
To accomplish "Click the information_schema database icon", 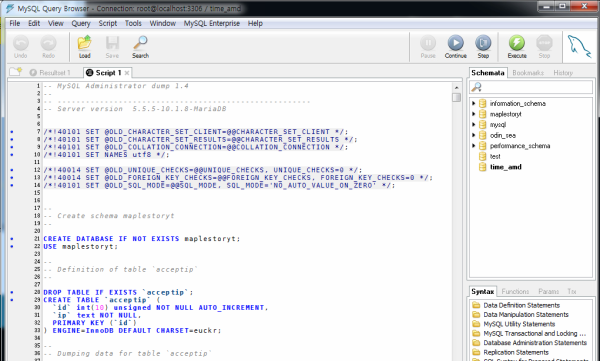I will pos(483,103).
